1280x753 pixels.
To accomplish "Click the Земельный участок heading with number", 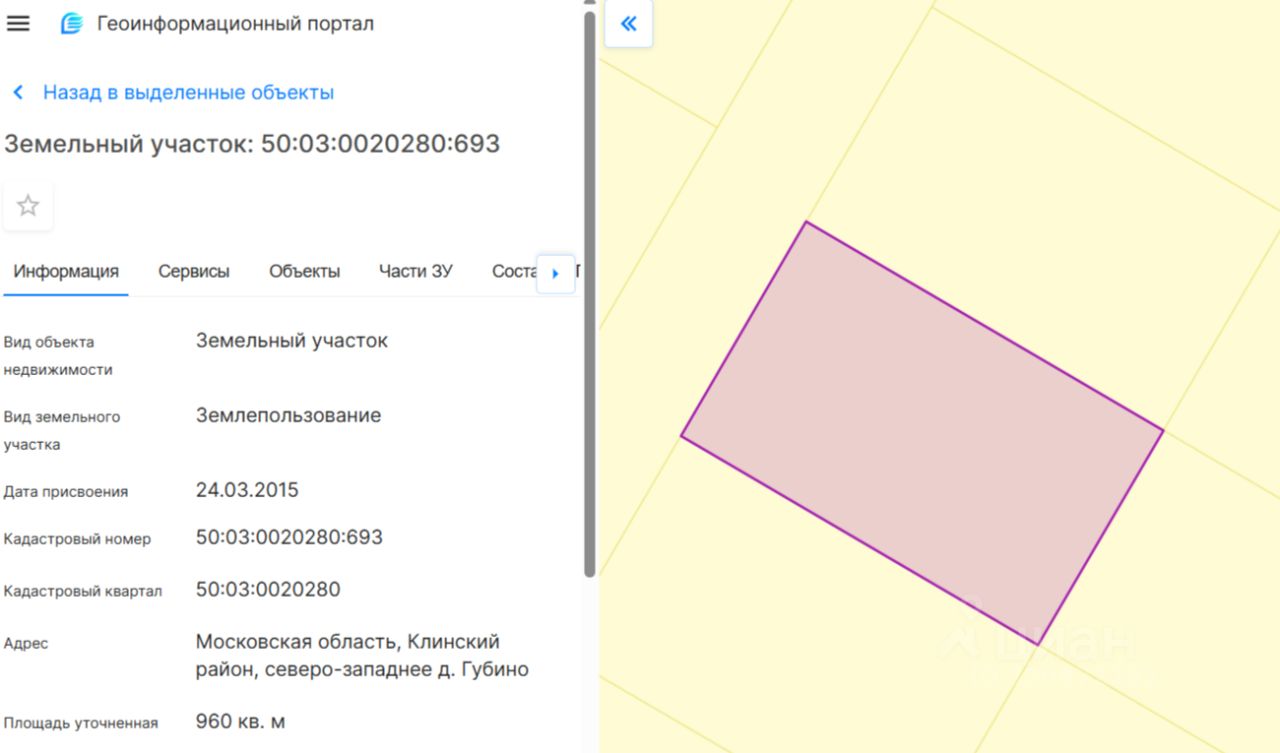I will [252, 144].
